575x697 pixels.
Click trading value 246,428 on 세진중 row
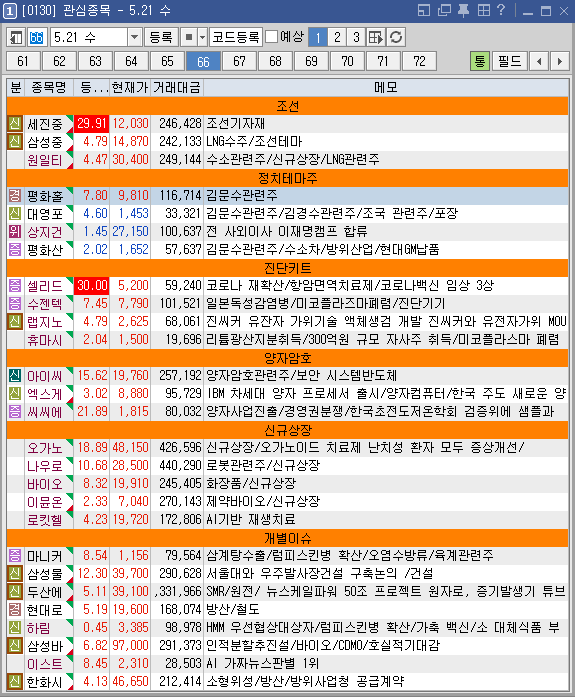coord(180,124)
